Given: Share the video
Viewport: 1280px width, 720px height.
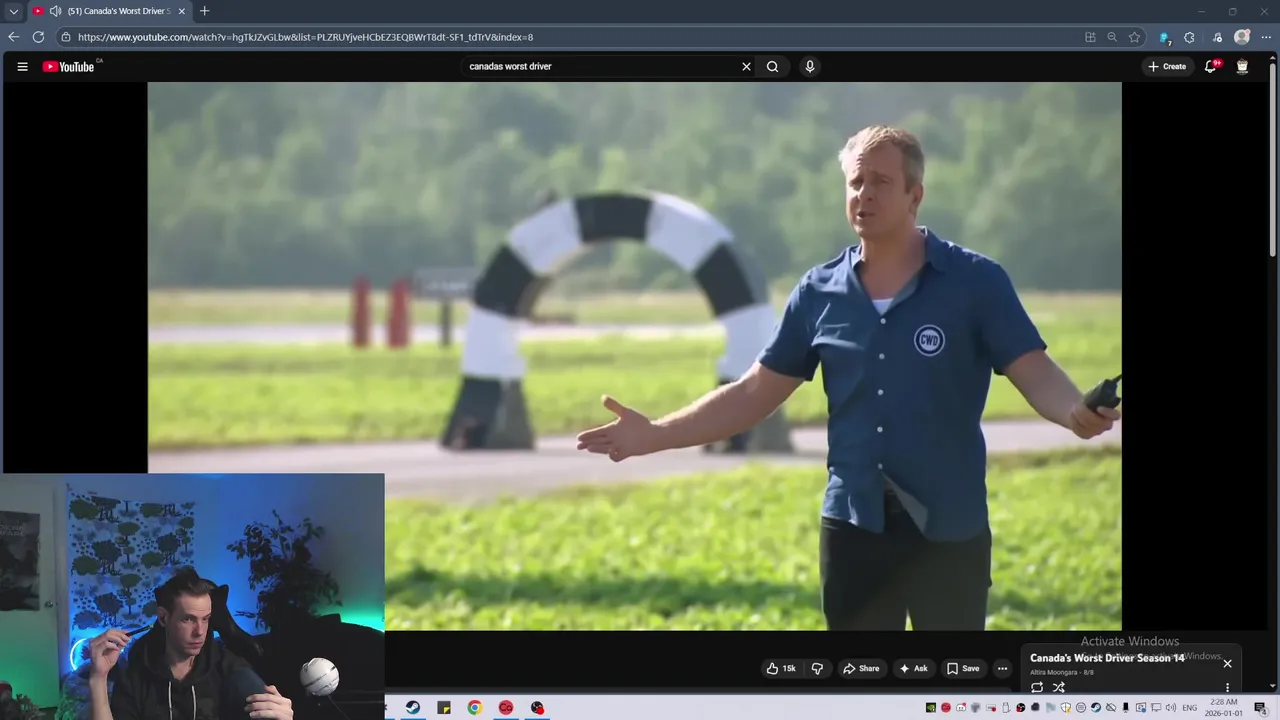Looking at the screenshot, I should point(861,668).
